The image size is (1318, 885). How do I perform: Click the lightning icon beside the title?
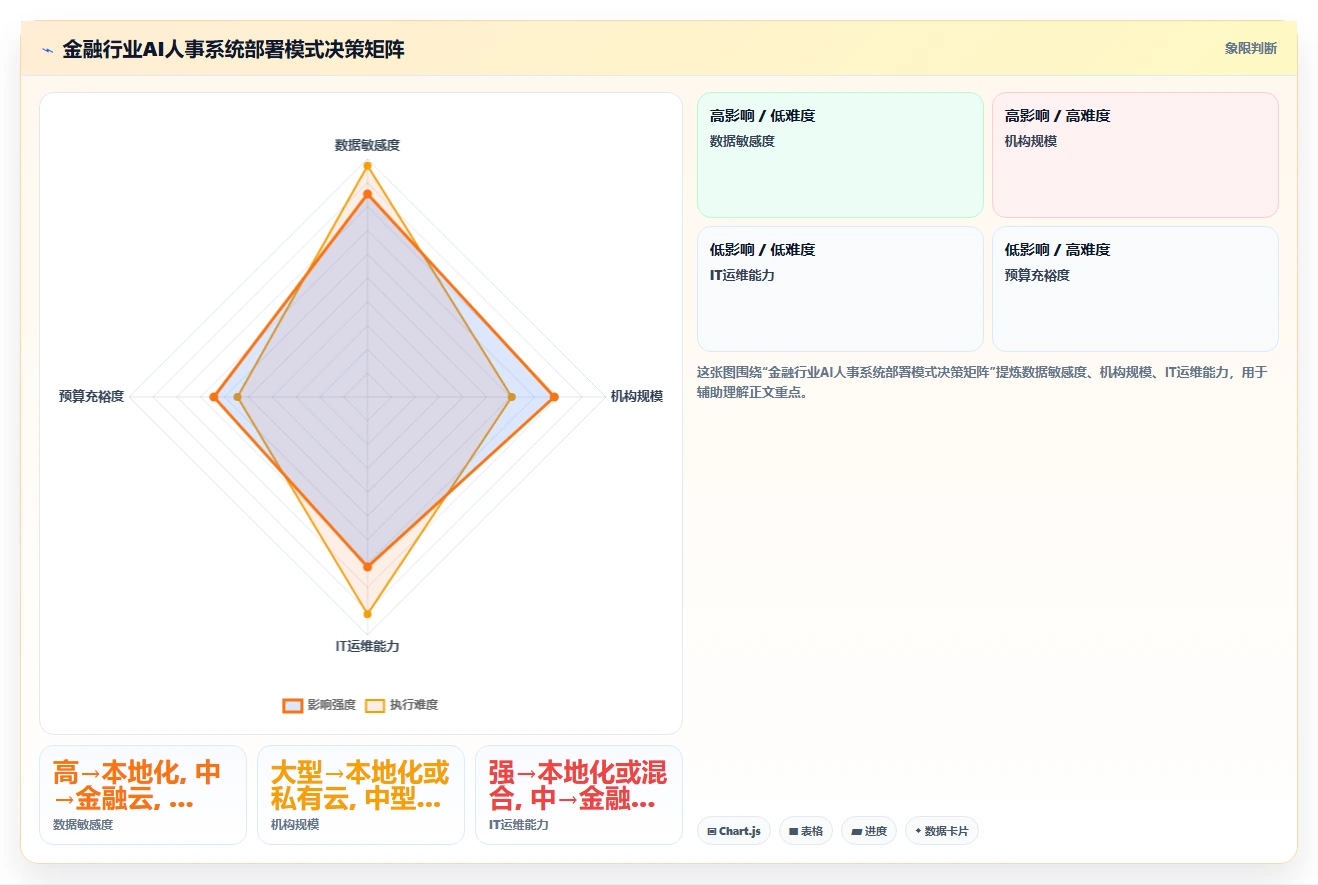[x=47, y=49]
